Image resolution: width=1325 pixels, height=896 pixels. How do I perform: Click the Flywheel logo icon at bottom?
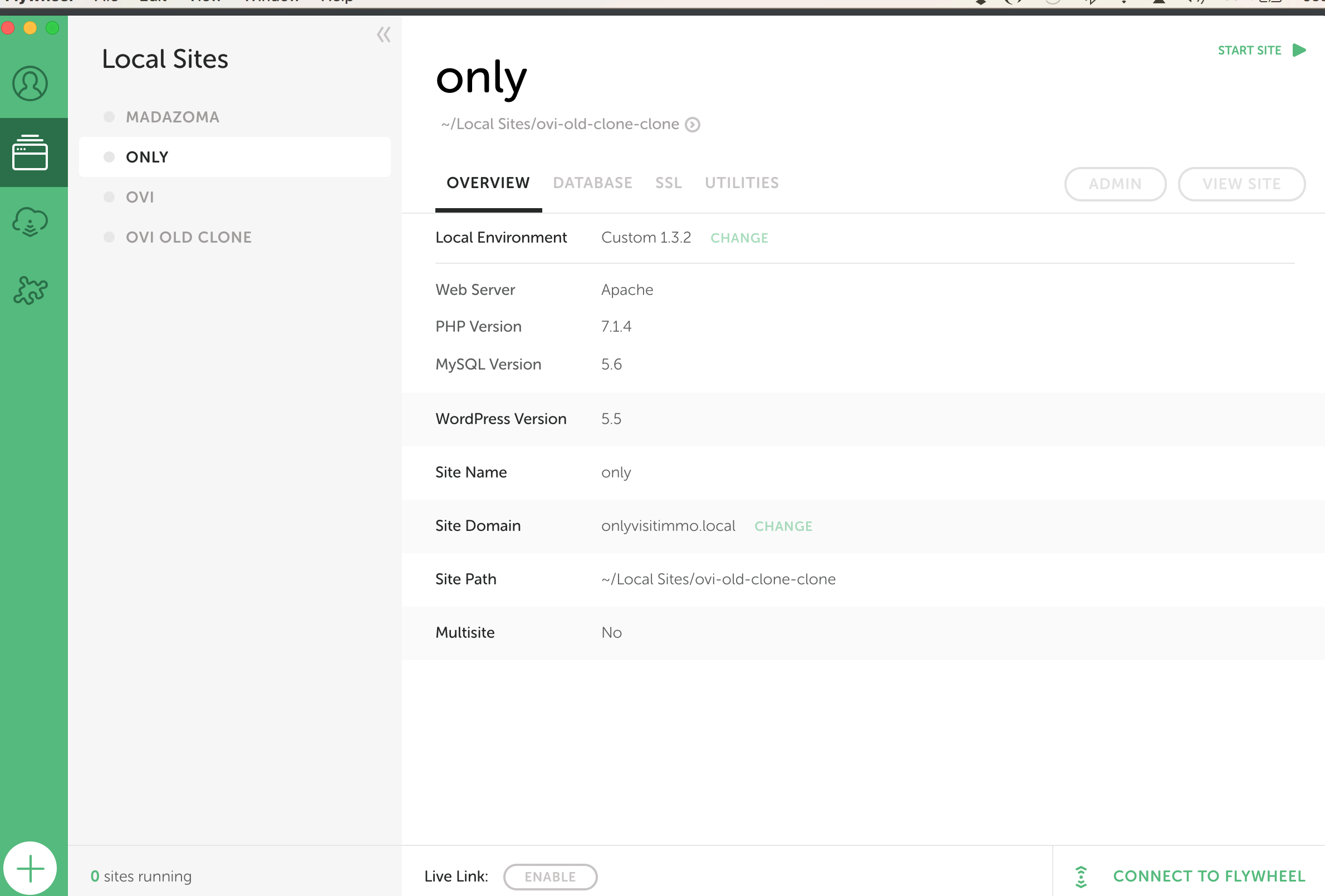[1081, 877]
